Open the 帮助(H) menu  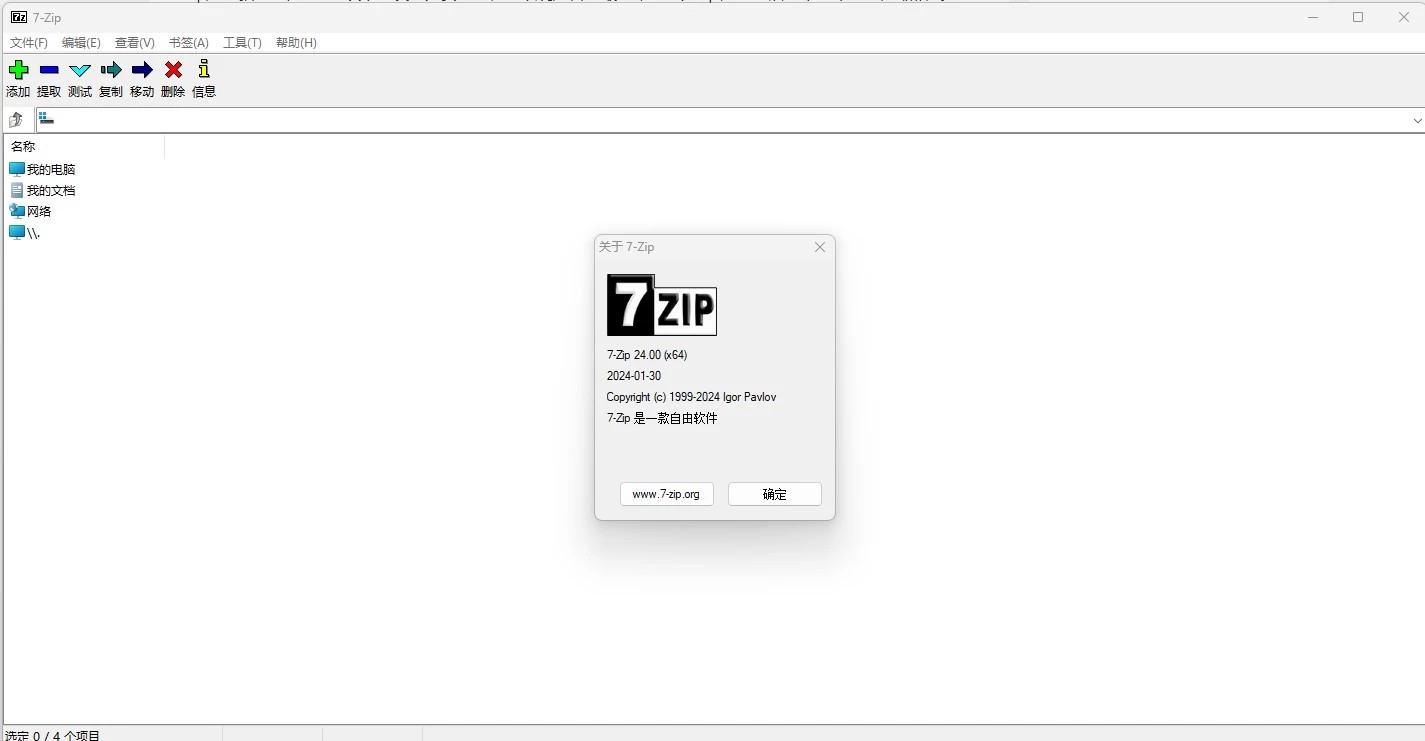point(296,43)
